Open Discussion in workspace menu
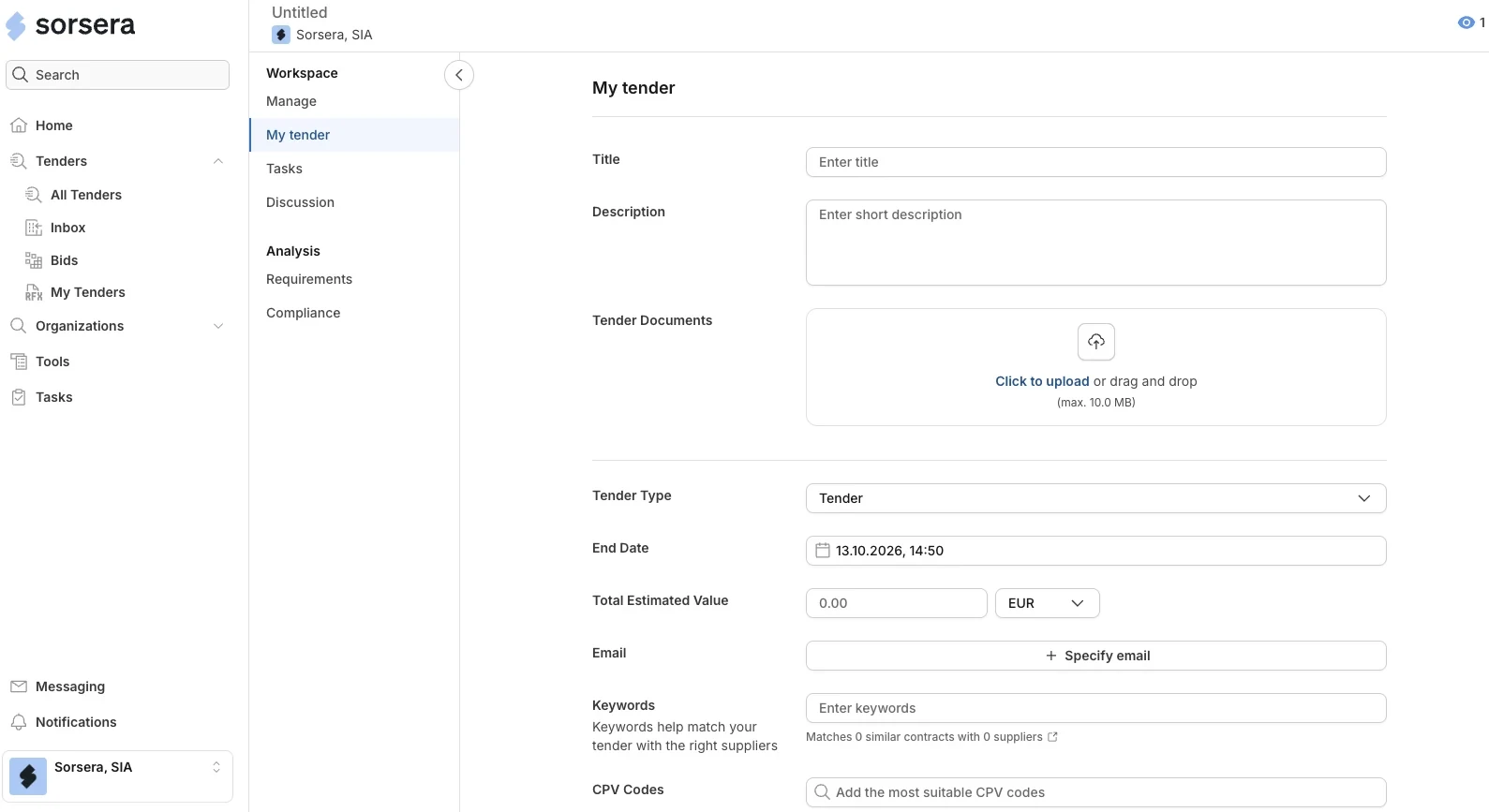The height and width of the screenshot is (812, 1489). tap(300, 202)
